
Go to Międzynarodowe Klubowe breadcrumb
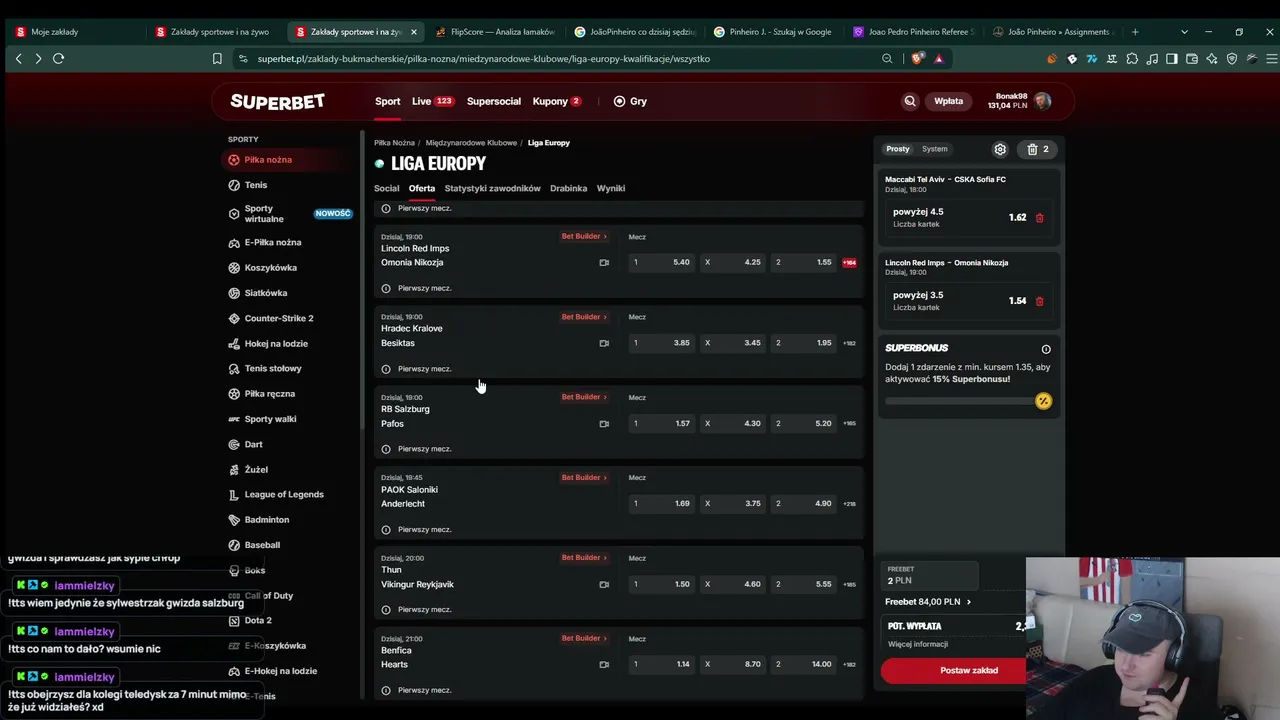pyautogui.click(x=471, y=143)
